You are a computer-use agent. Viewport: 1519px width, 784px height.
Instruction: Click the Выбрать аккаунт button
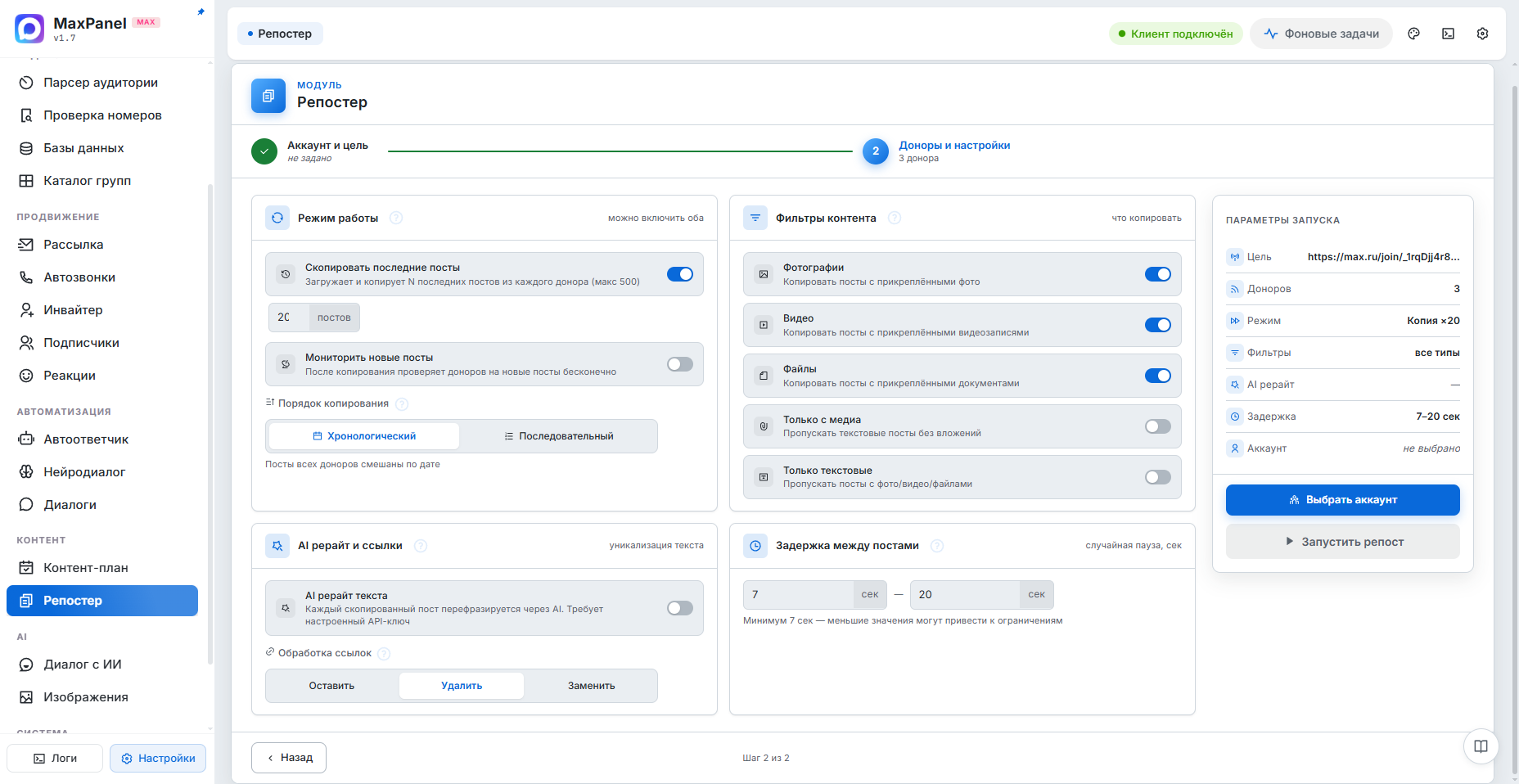coord(1343,500)
